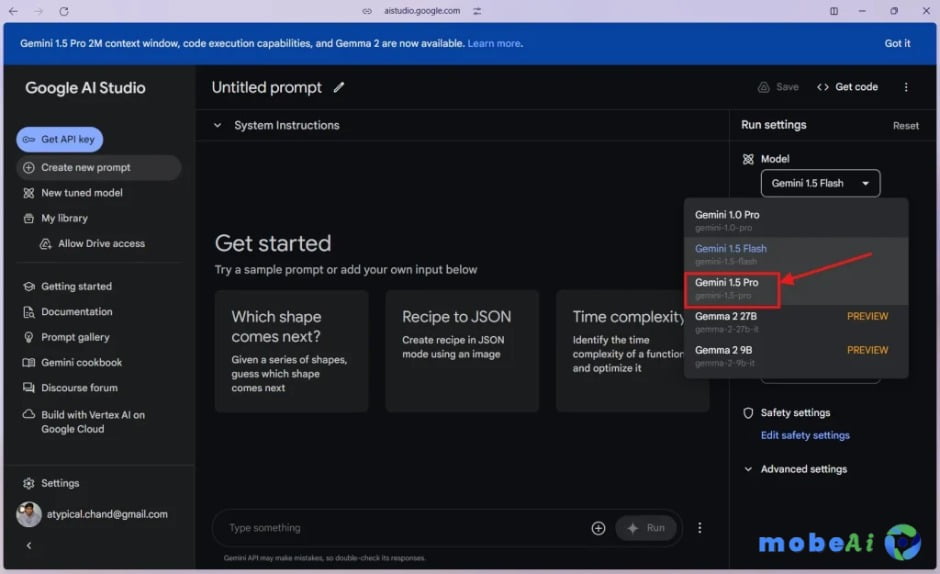Open Settings in the left sidebar
This screenshot has width=940, height=574.
[x=59, y=483]
